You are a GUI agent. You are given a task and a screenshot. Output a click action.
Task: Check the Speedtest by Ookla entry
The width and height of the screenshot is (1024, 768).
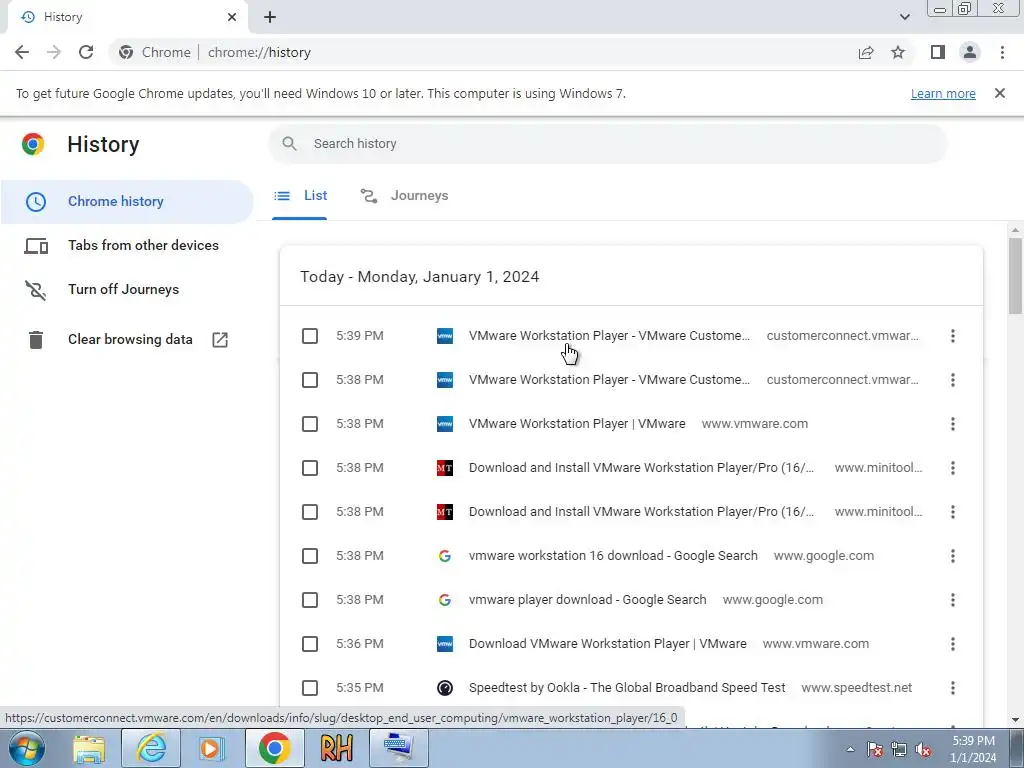coord(310,688)
